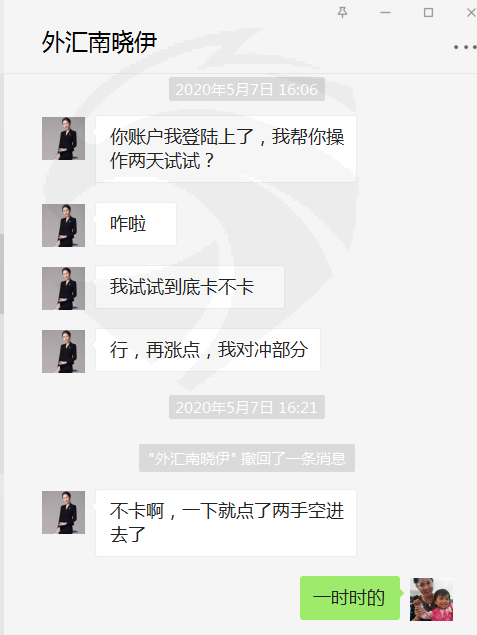477x635 pixels.
Task: Click avatar beside 我试试到底卡不卡 message
Action: 64,288
